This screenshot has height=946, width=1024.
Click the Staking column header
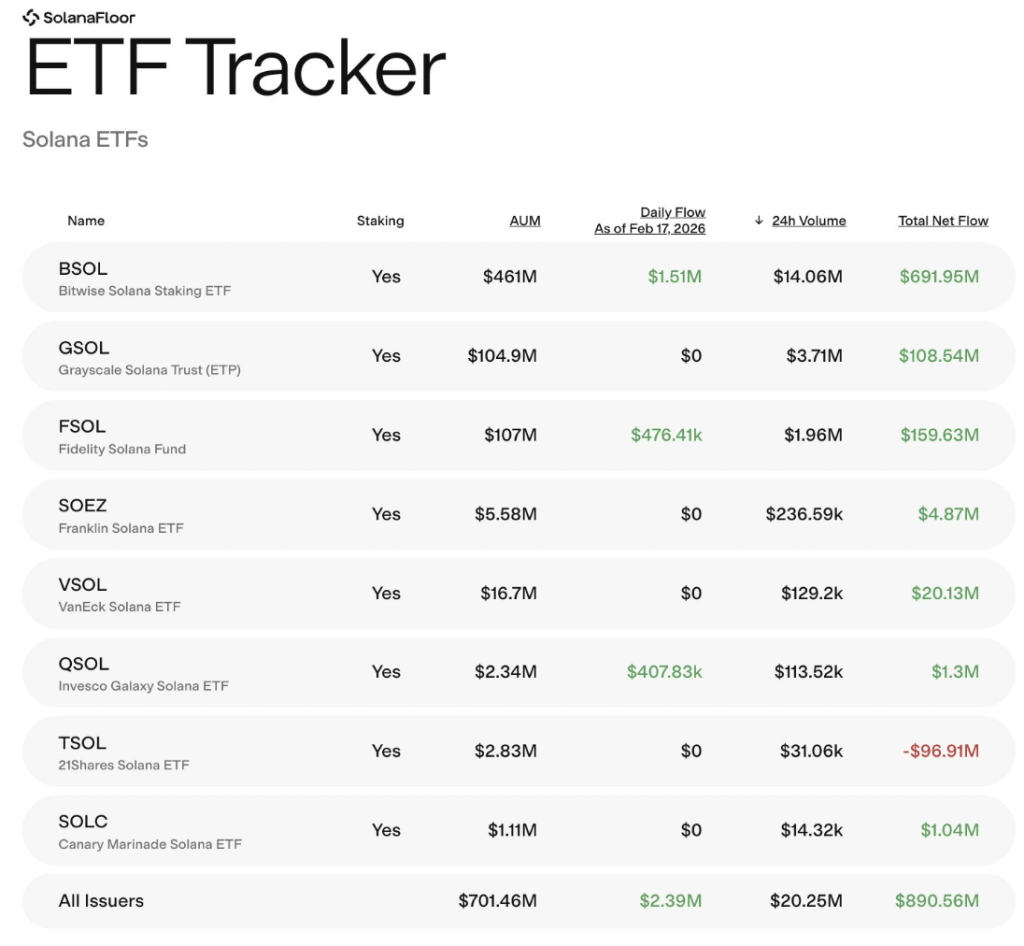(380, 220)
